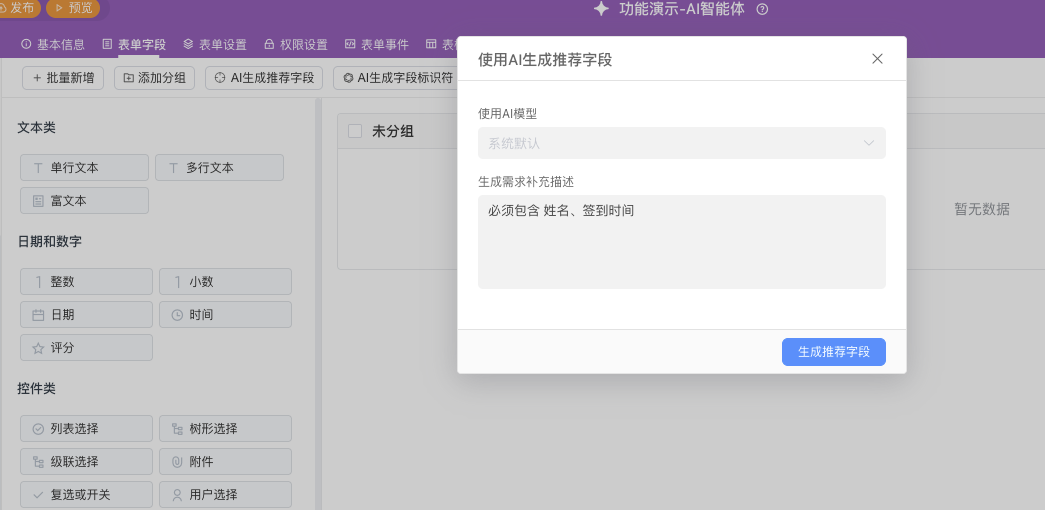Screen dimensions: 1045x510
Task: Click the 添加分组 button
Action: pos(154,78)
